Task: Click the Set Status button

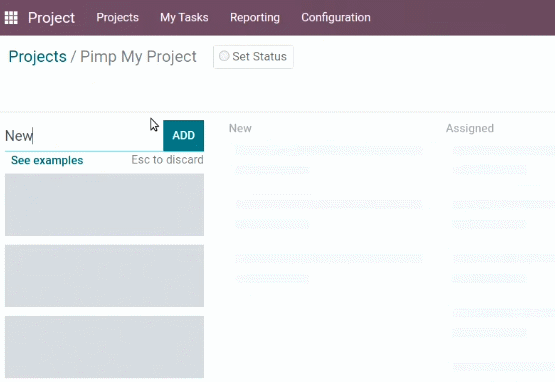Action: (x=253, y=57)
